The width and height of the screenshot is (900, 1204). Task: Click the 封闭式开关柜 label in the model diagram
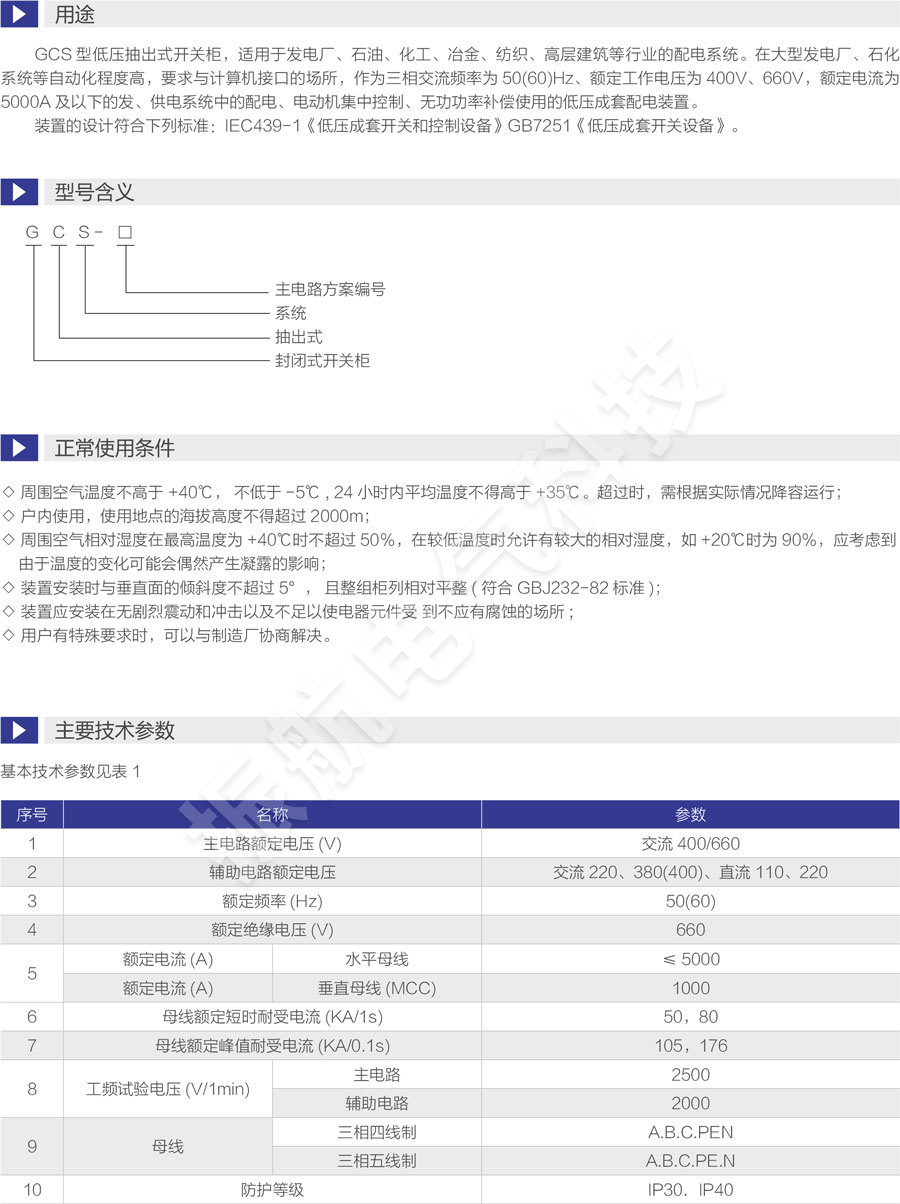coord(322,361)
